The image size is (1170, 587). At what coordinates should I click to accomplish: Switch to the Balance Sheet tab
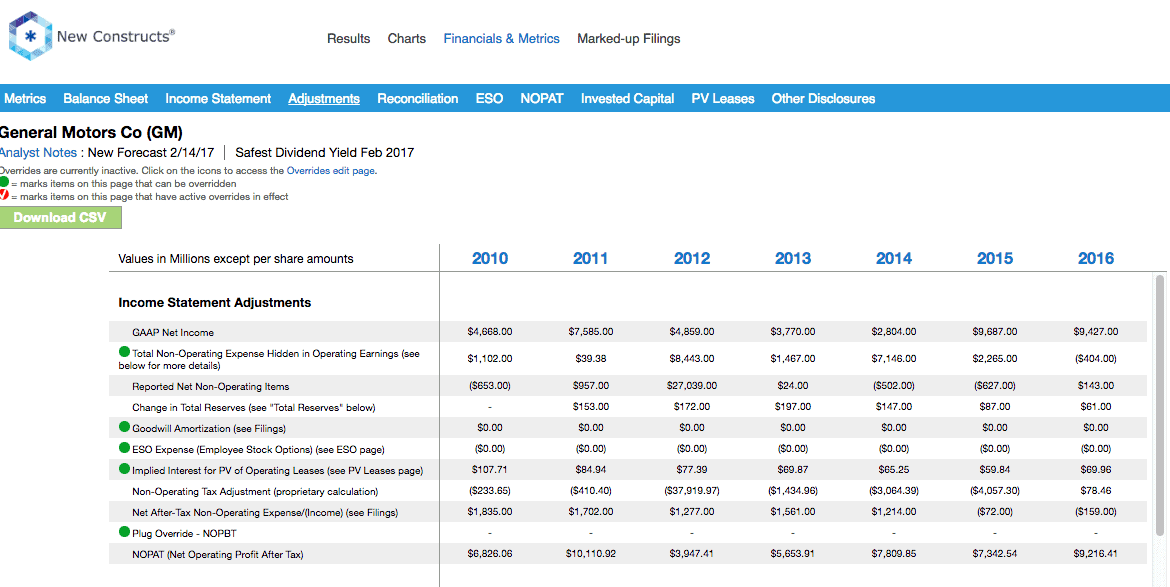(x=105, y=98)
